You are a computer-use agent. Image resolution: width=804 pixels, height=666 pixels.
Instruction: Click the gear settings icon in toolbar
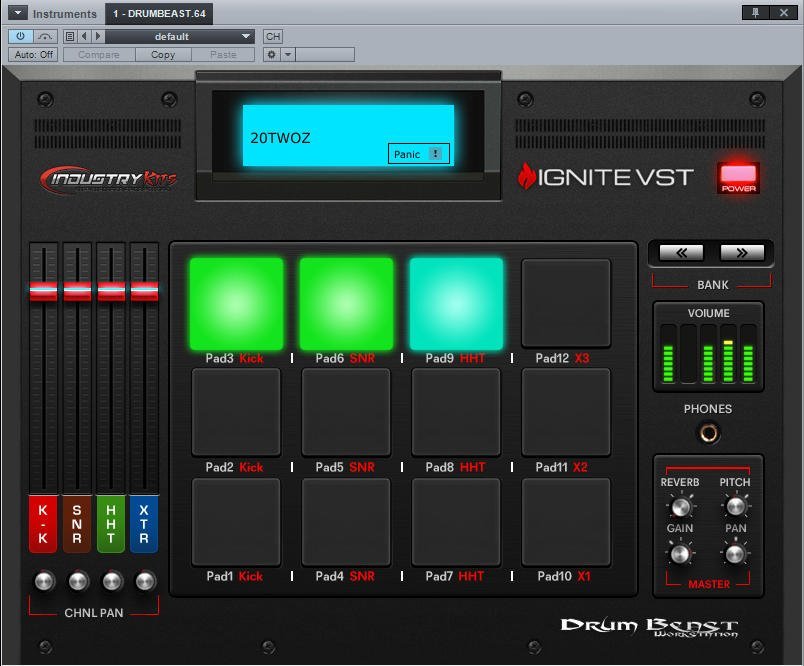click(x=270, y=55)
